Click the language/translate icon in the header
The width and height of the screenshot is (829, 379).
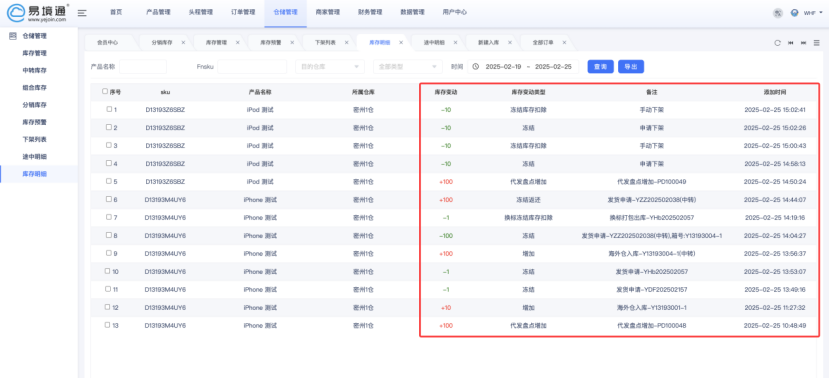[777, 13]
